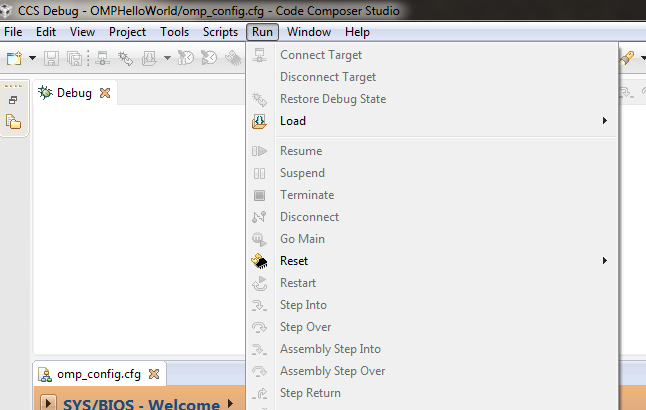Click the Save All toolbar icon
The width and height of the screenshot is (646, 410).
[x=75, y=58]
